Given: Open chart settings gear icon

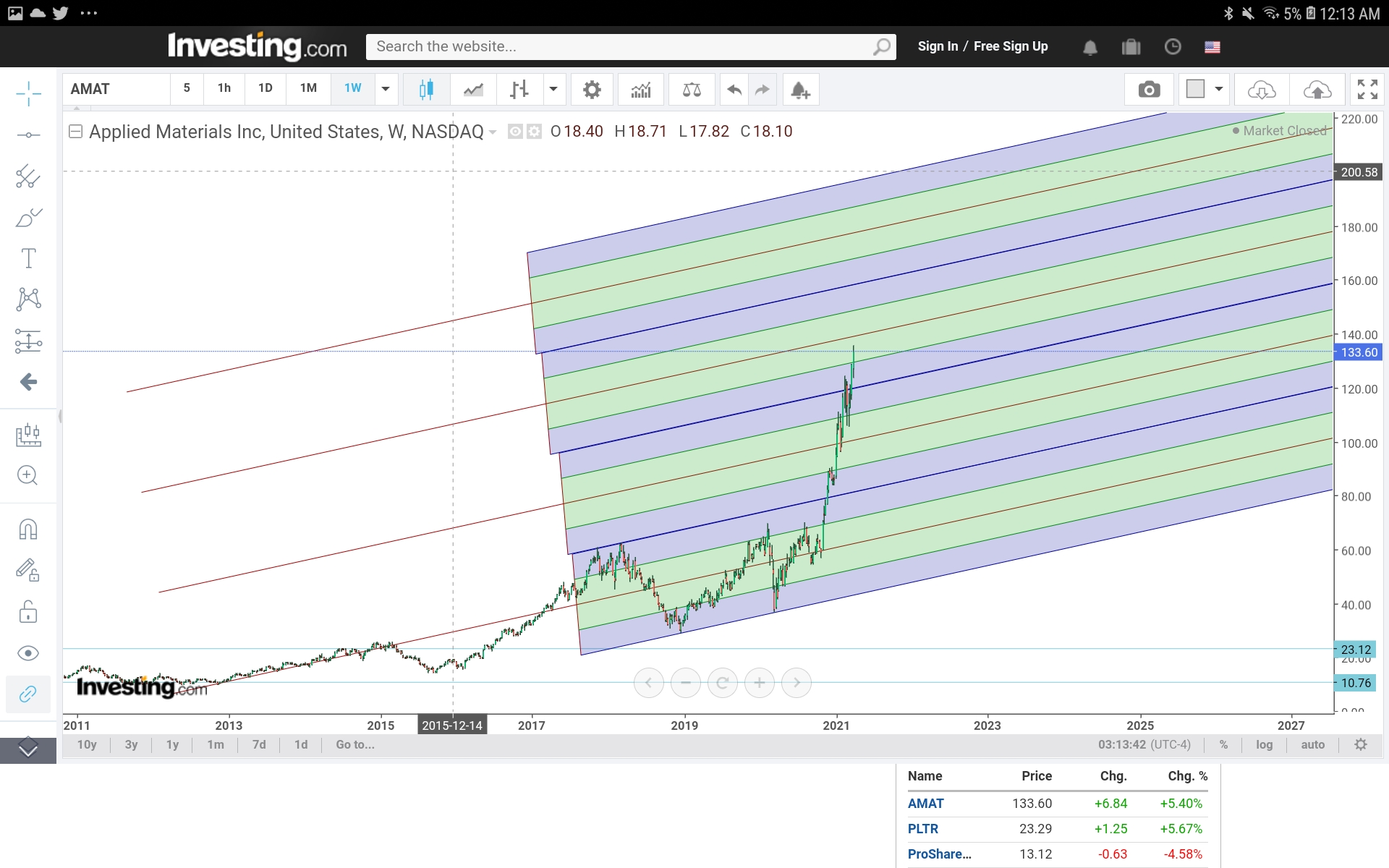Looking at the screenshot, I should (x=592, y=90).
